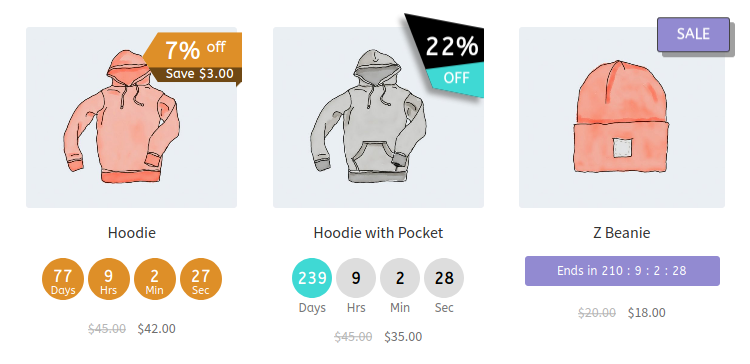Click the Z Beanie sale price $18.00
Screen dimensions: 750x364
[x=647, y=313]
